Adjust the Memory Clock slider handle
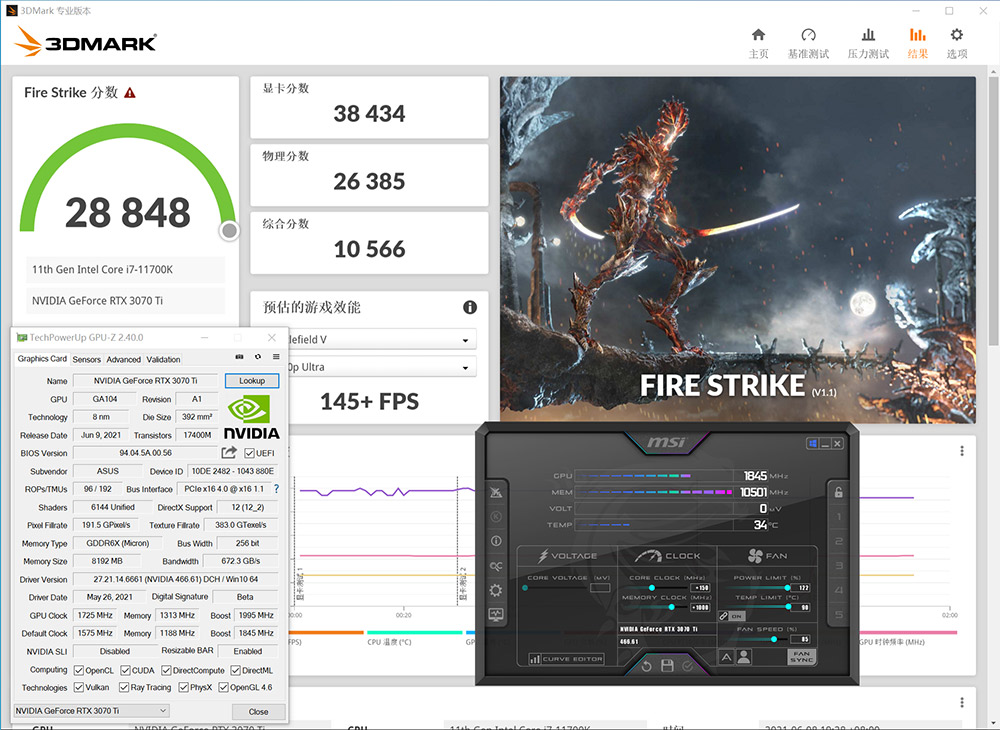The image size is (1000, 730). [x=672, y=607]
